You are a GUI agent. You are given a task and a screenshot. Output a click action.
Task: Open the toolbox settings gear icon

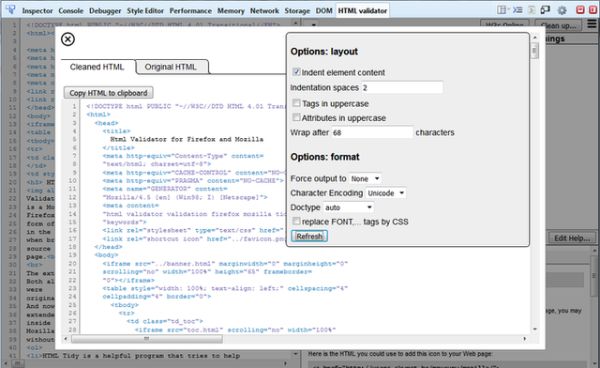[x=562, y=10]
